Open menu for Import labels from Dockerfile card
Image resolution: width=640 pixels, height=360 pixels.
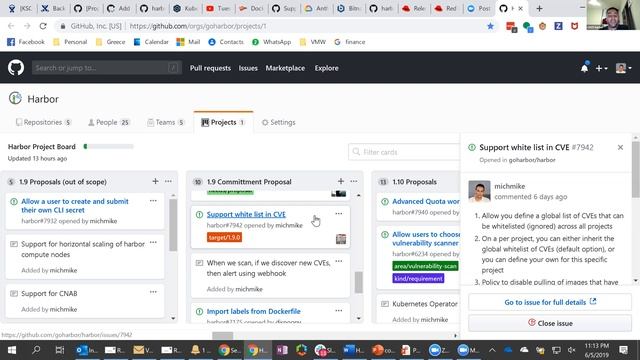point(339,311)
